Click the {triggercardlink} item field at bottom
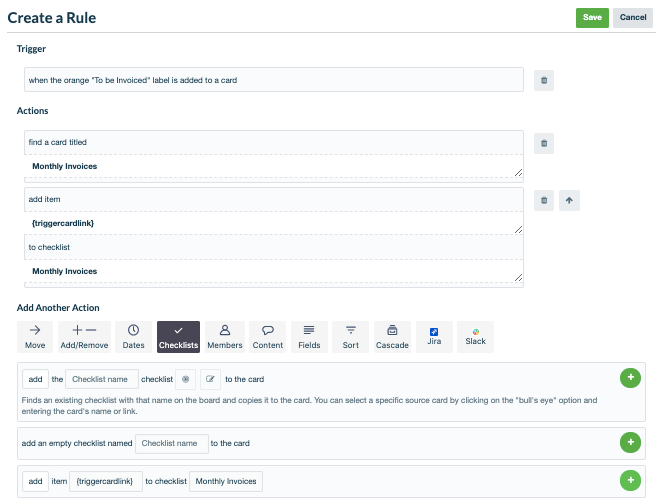Viewport: 670px width, 503px height. pos(107,481)
